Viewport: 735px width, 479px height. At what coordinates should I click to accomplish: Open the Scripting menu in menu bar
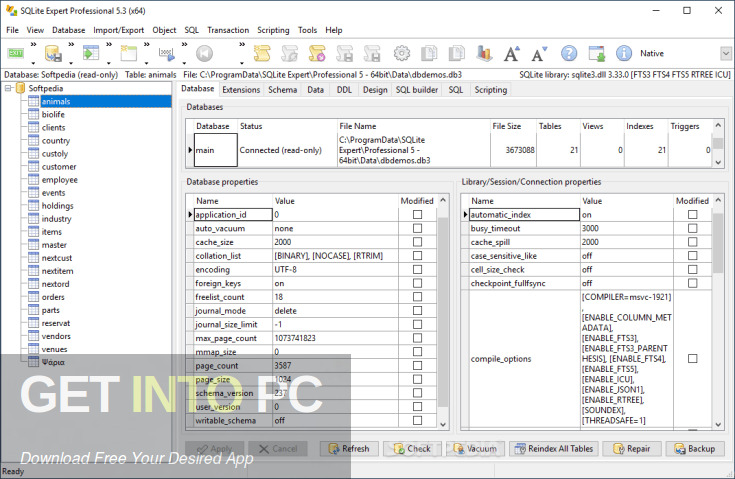pyautogui.click(x=273, y=30)
